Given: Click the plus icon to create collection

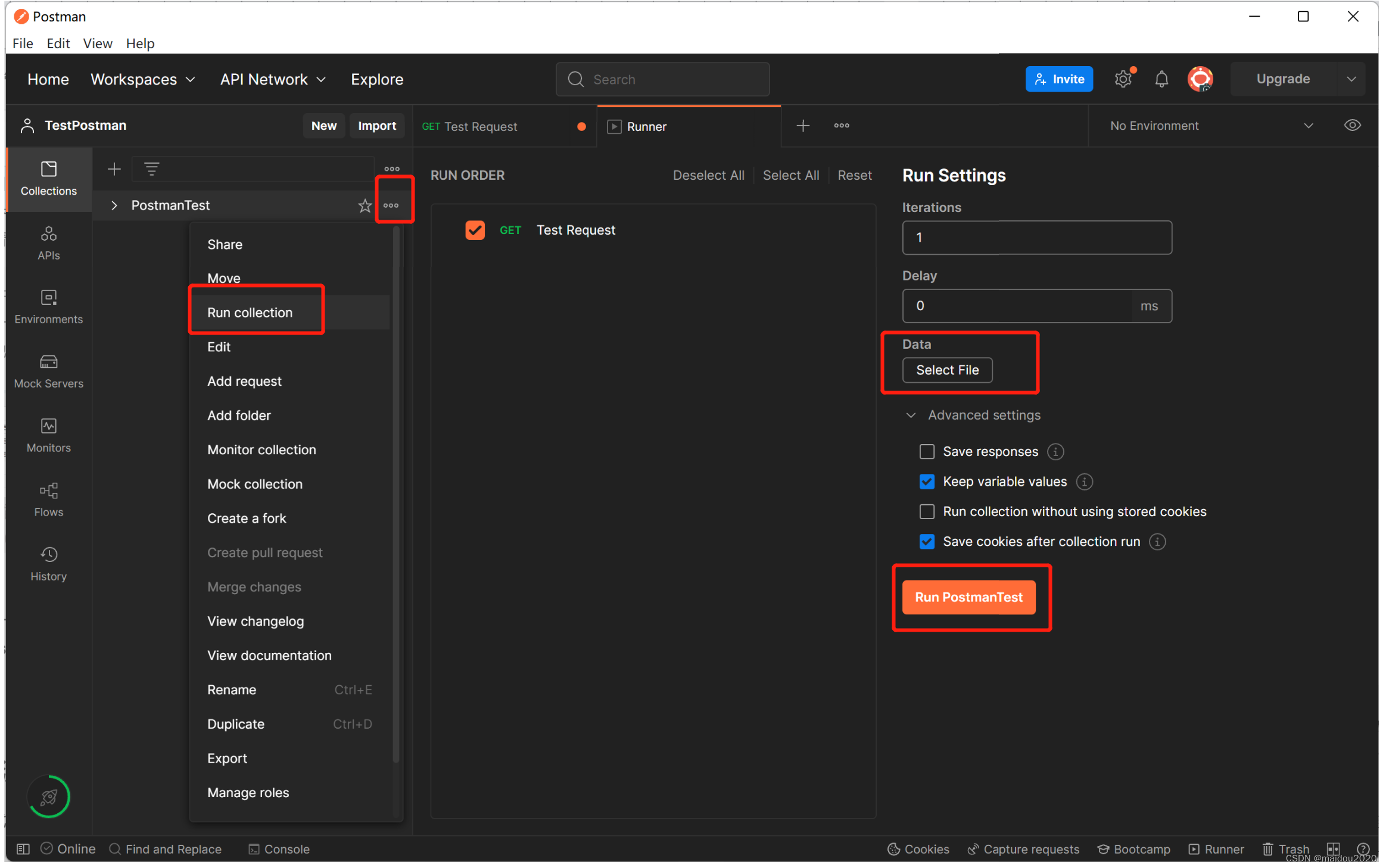Looking at the screenshot, I should click(114, 170).
